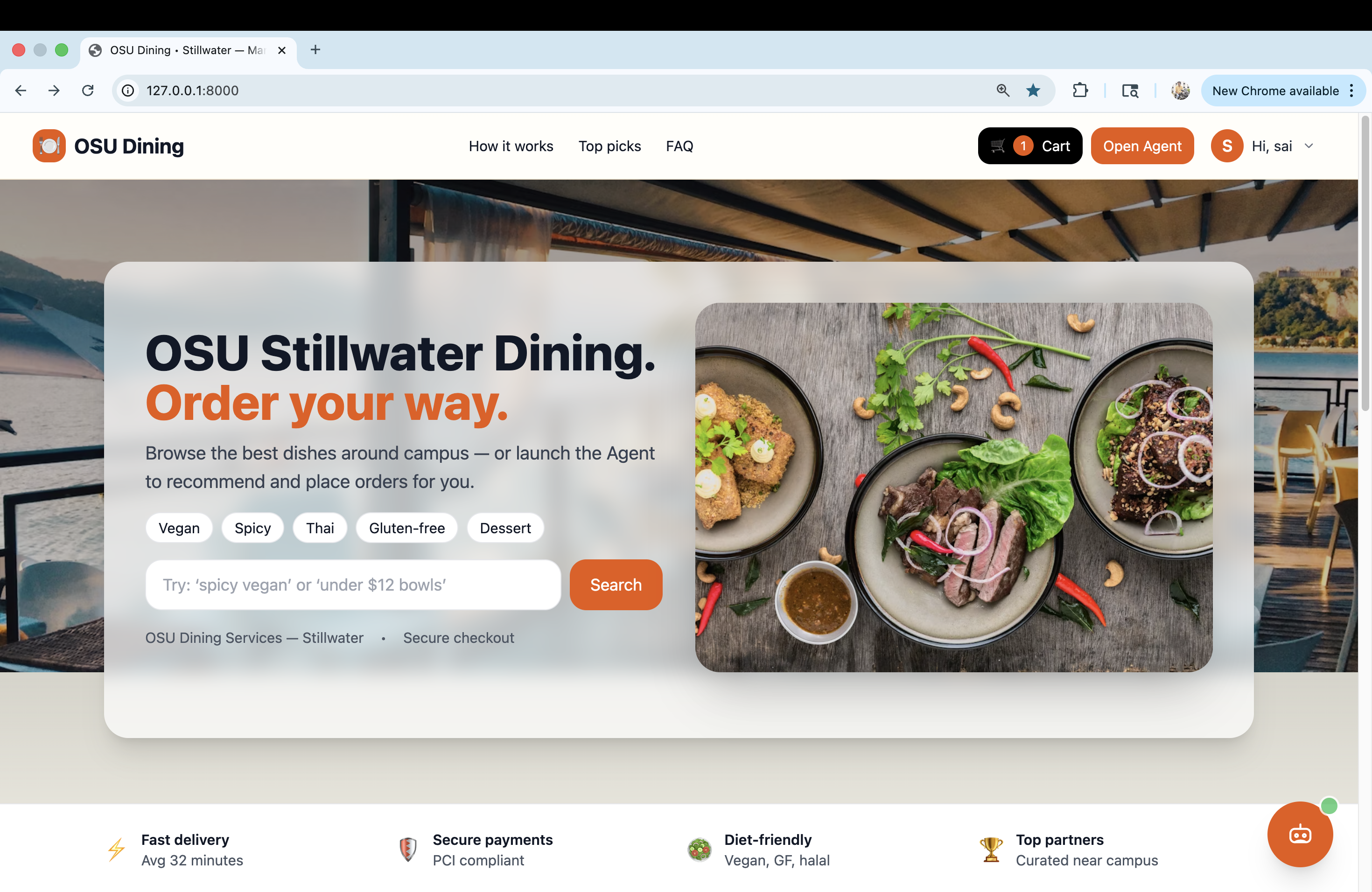Click the OSU Dining logo icon
The height and width of the screenshot is (892, 1372).
click(x=49, y=146)
